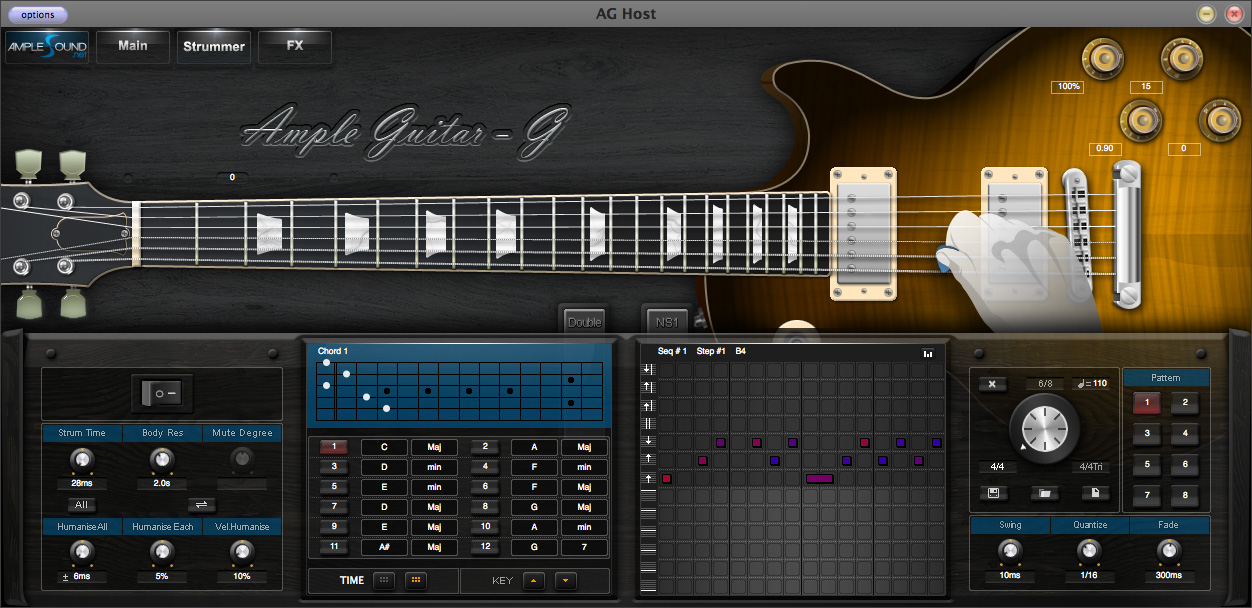The image size is (1252, 608).
Task: Click the new blank page pattern icon
Action: click(1095, 493)
